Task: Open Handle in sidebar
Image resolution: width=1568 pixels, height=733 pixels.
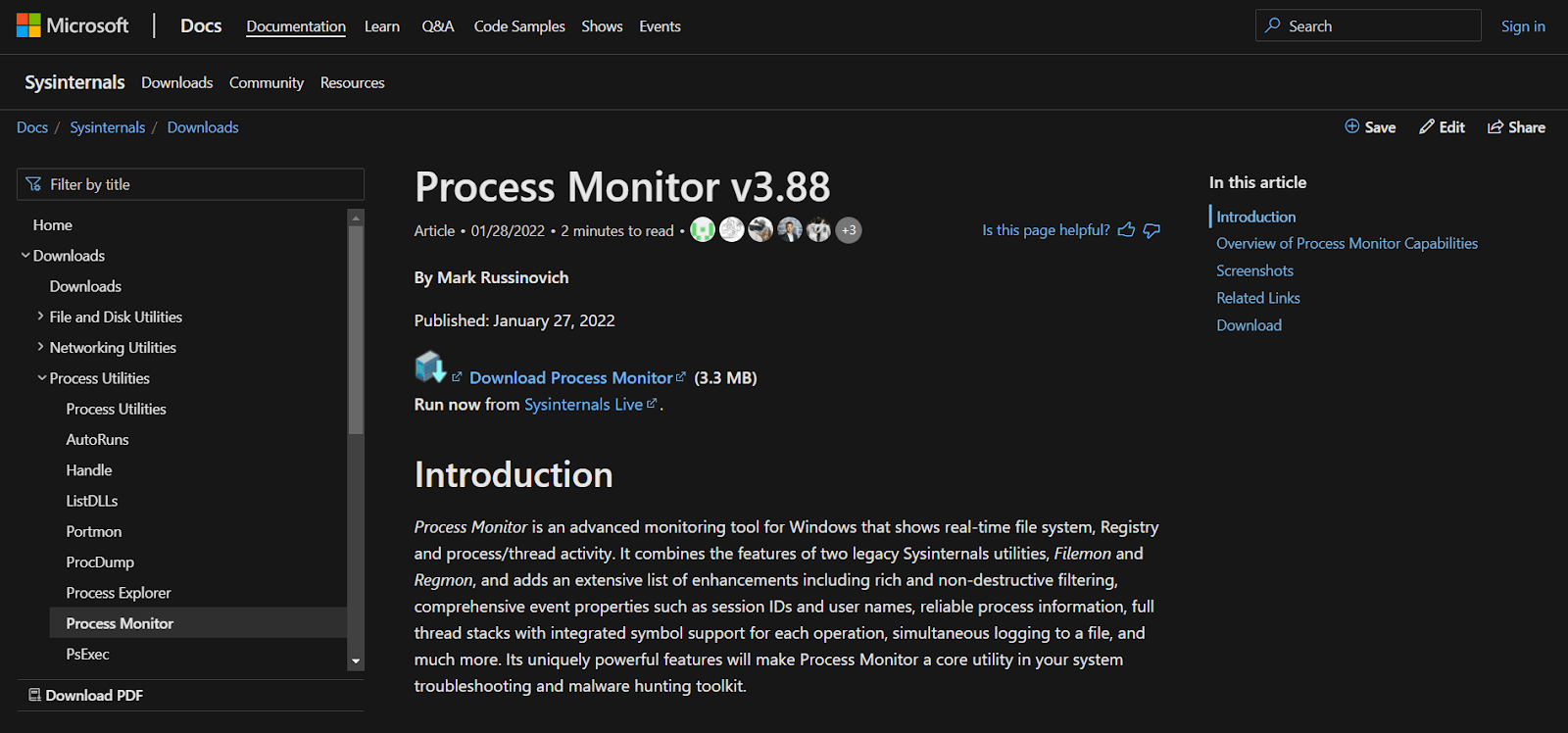Action: click(x=89, y=469)
